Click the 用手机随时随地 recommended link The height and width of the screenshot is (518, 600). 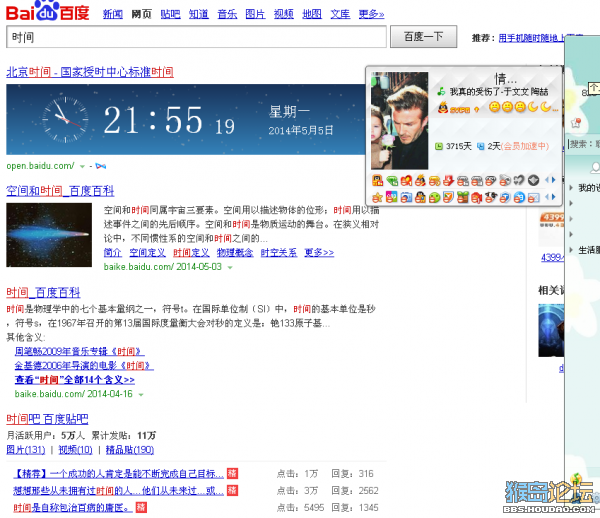click(531, 38)
